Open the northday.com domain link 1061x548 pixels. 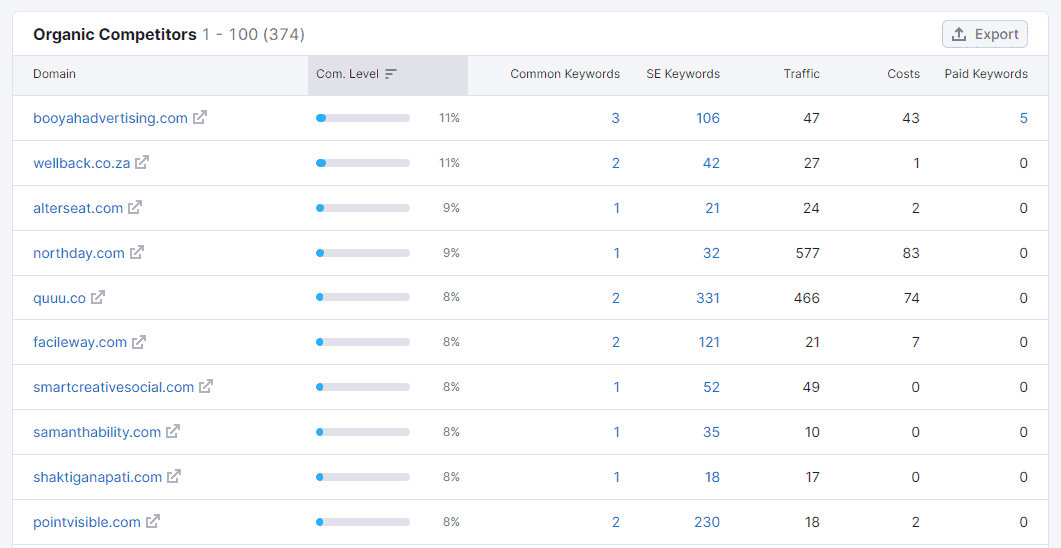tap(79, 253)
